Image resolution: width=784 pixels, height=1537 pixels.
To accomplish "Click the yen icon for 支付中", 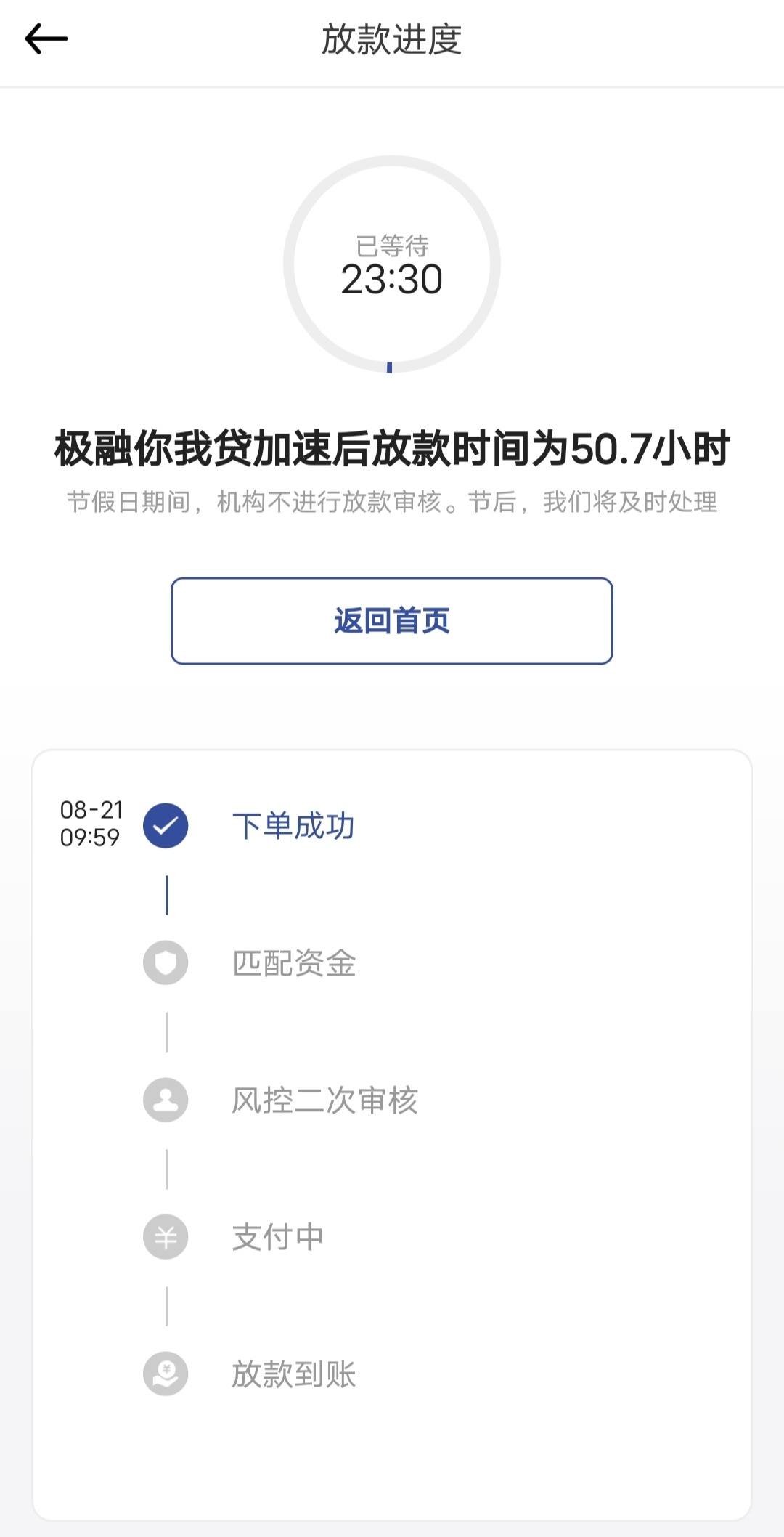I will pyautogui.click(x=166, y=1237).
